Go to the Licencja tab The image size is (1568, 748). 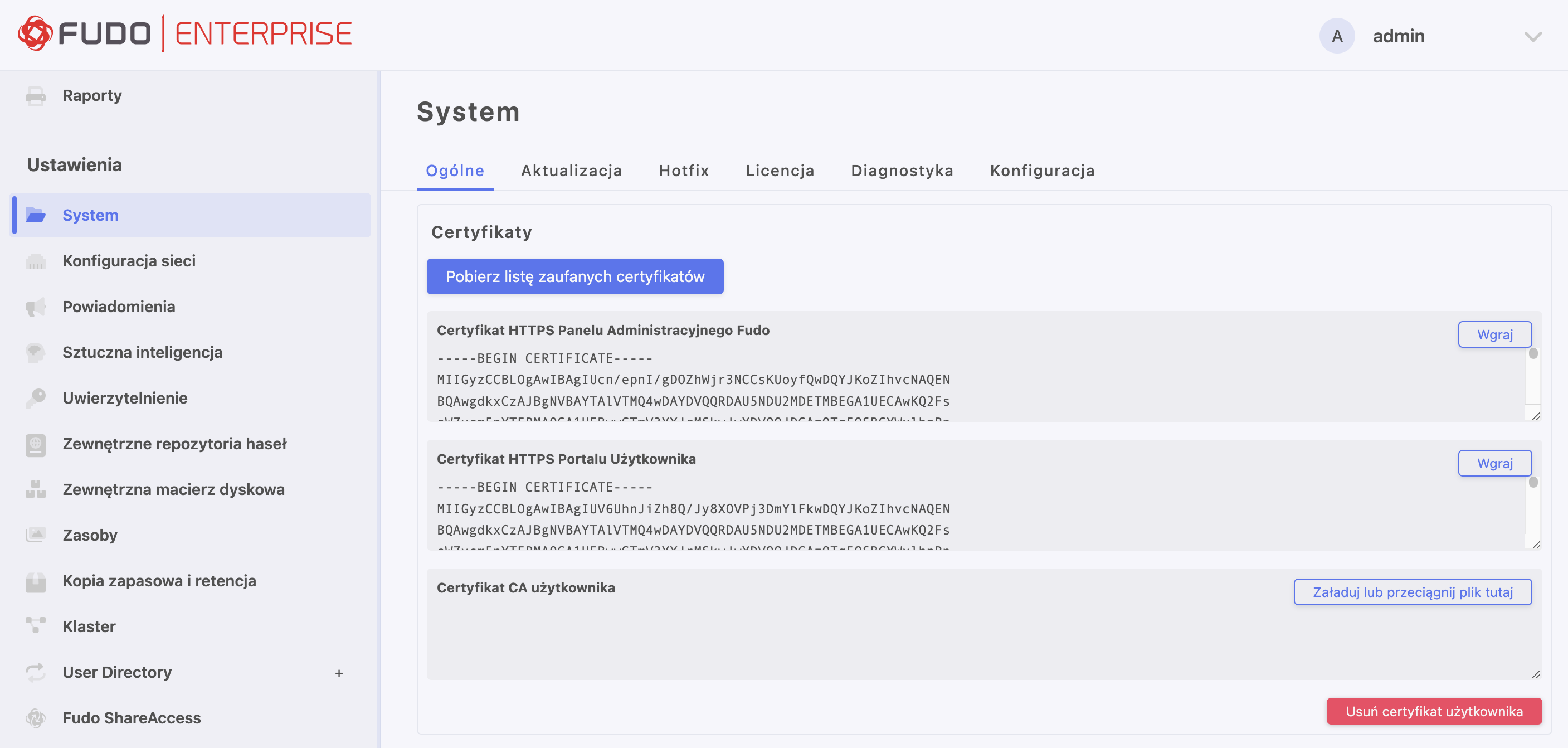click(779, 171)
